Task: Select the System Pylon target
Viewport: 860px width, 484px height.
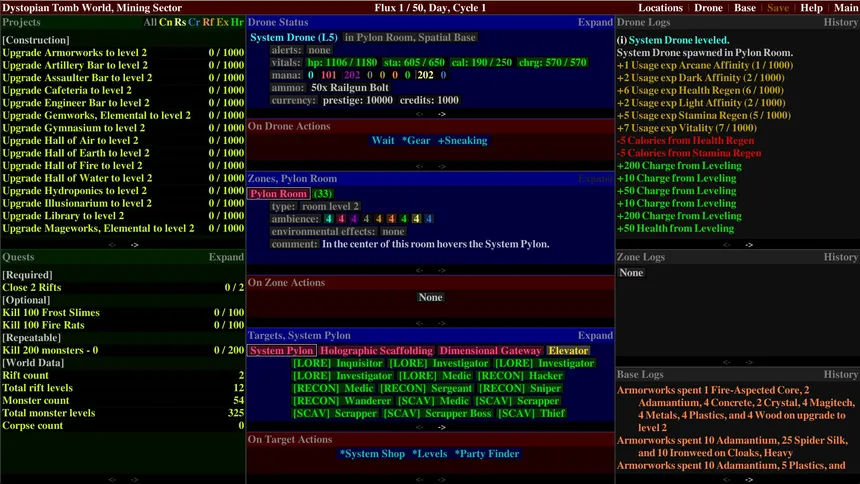Action: coord(281,351)
